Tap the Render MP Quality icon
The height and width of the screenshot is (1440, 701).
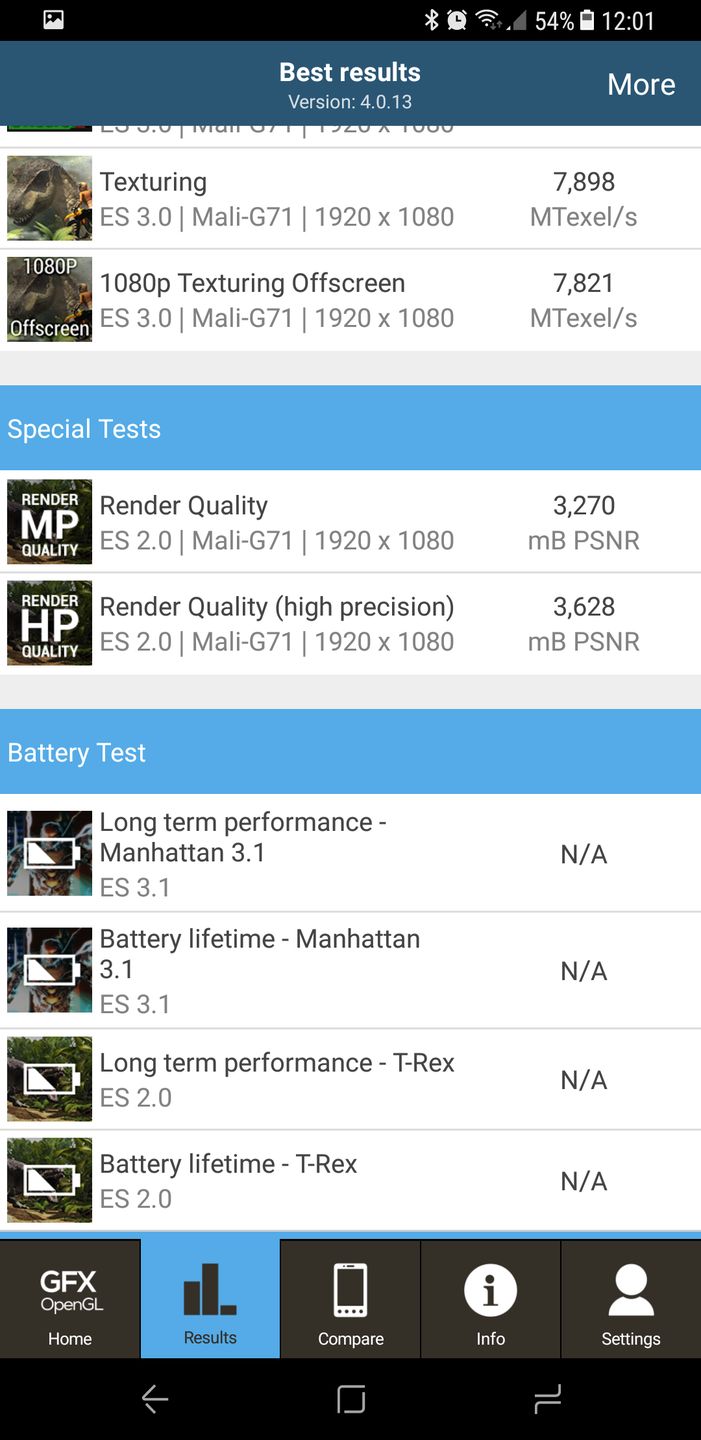point(50,522)
